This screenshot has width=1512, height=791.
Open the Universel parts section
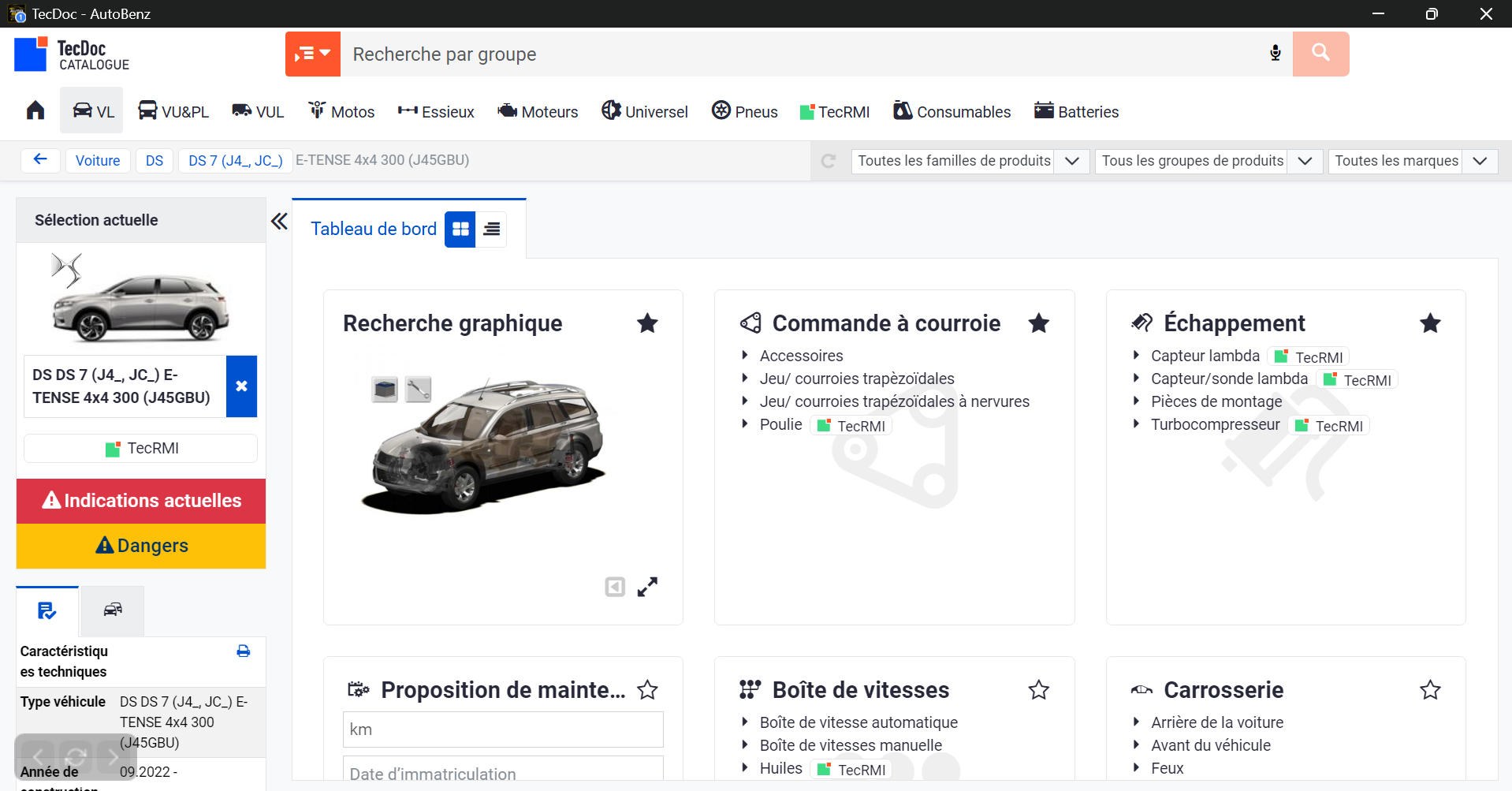pyautogui.click(x=645, y=111)
